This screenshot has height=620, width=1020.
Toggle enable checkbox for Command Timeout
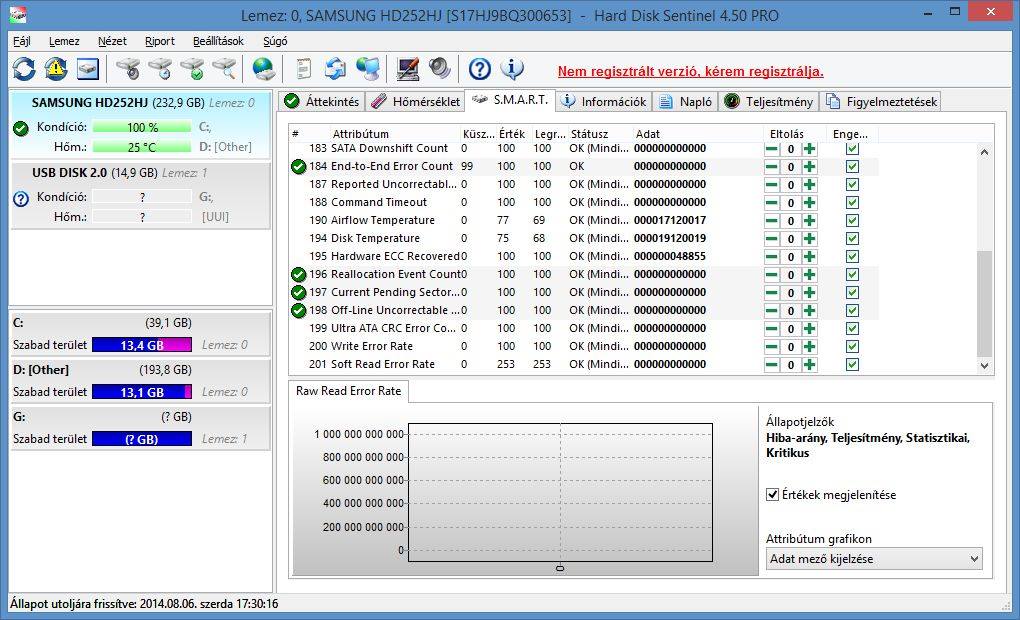852,202
